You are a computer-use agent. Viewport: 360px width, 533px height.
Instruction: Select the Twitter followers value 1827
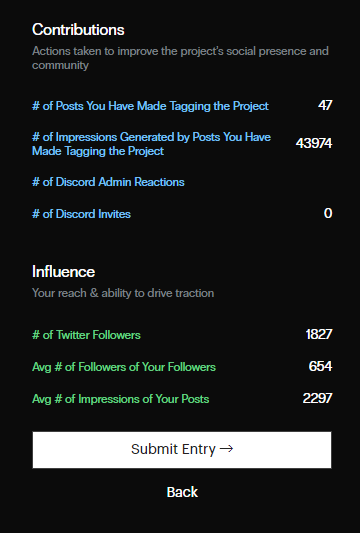tap(319, 334)
